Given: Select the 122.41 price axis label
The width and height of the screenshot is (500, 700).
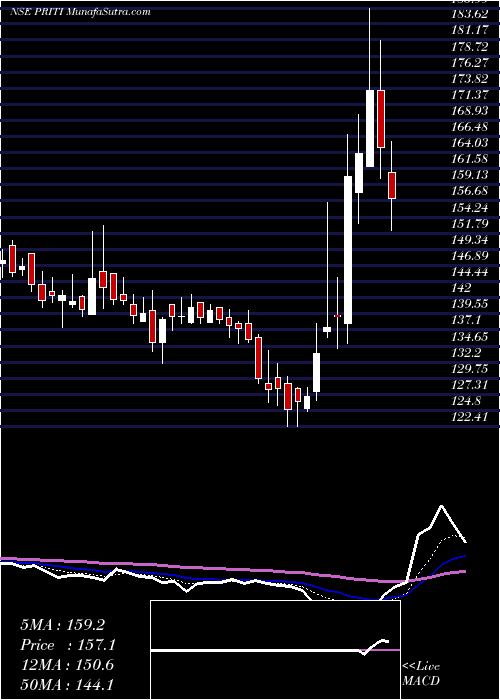Looking at the screenshot, I should (x=469, y=417).
